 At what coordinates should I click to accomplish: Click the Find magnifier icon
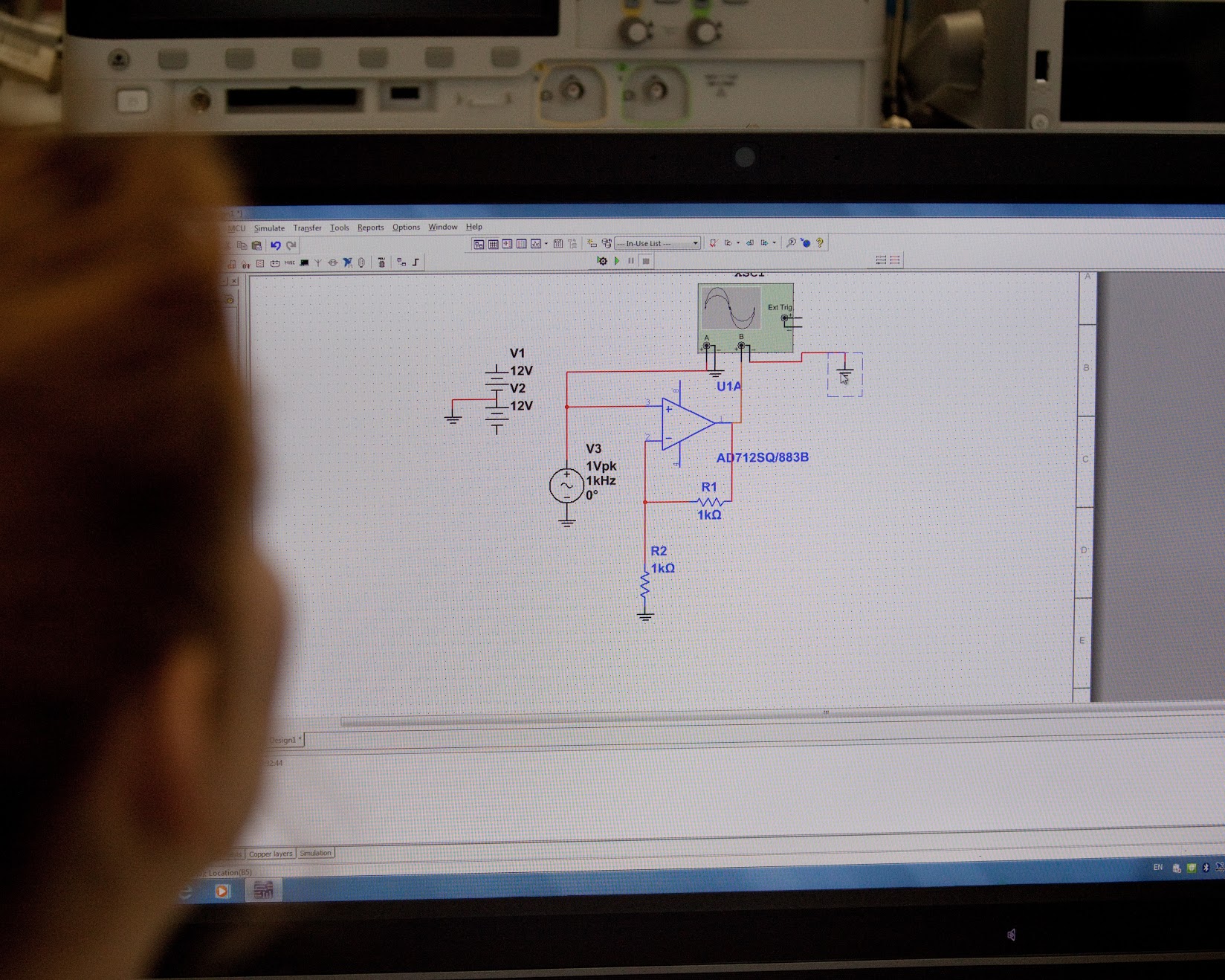tap(791, 242)
